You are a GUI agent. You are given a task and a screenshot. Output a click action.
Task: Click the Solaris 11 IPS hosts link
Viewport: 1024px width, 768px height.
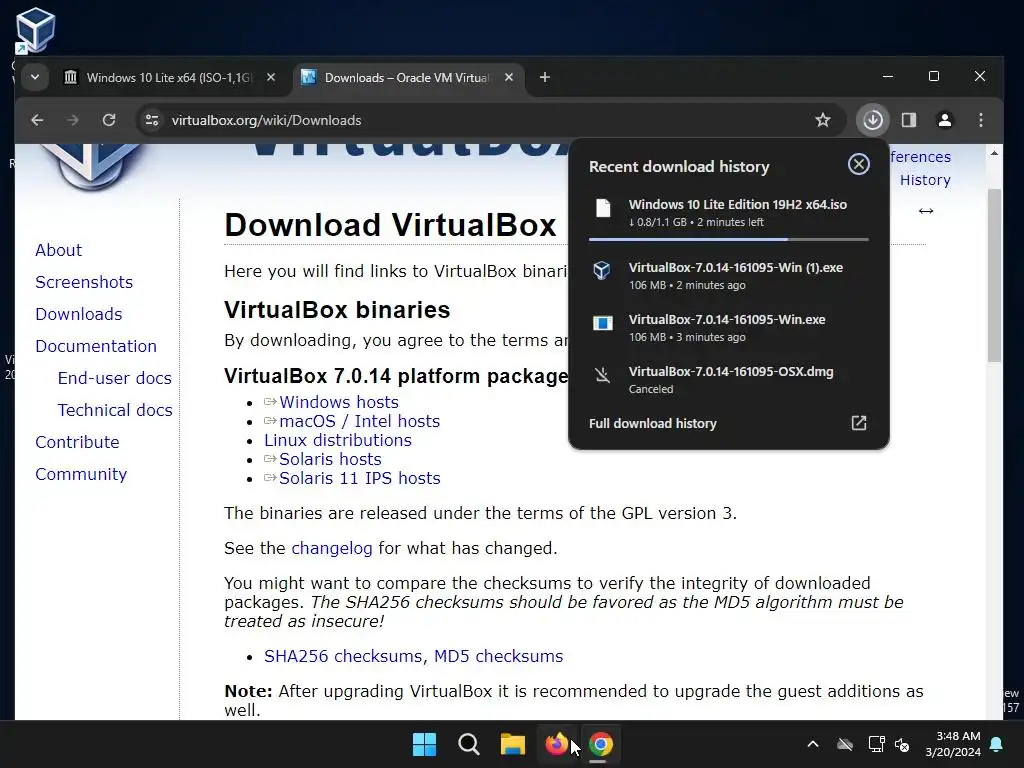point(359,478)
